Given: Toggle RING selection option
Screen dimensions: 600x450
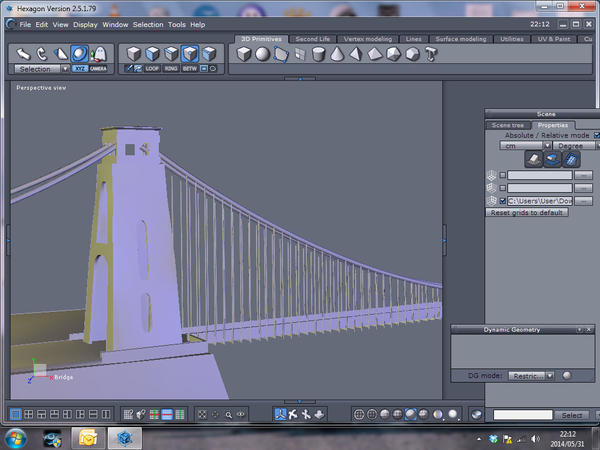Looking at the screenshot, I should pos(171,69).
